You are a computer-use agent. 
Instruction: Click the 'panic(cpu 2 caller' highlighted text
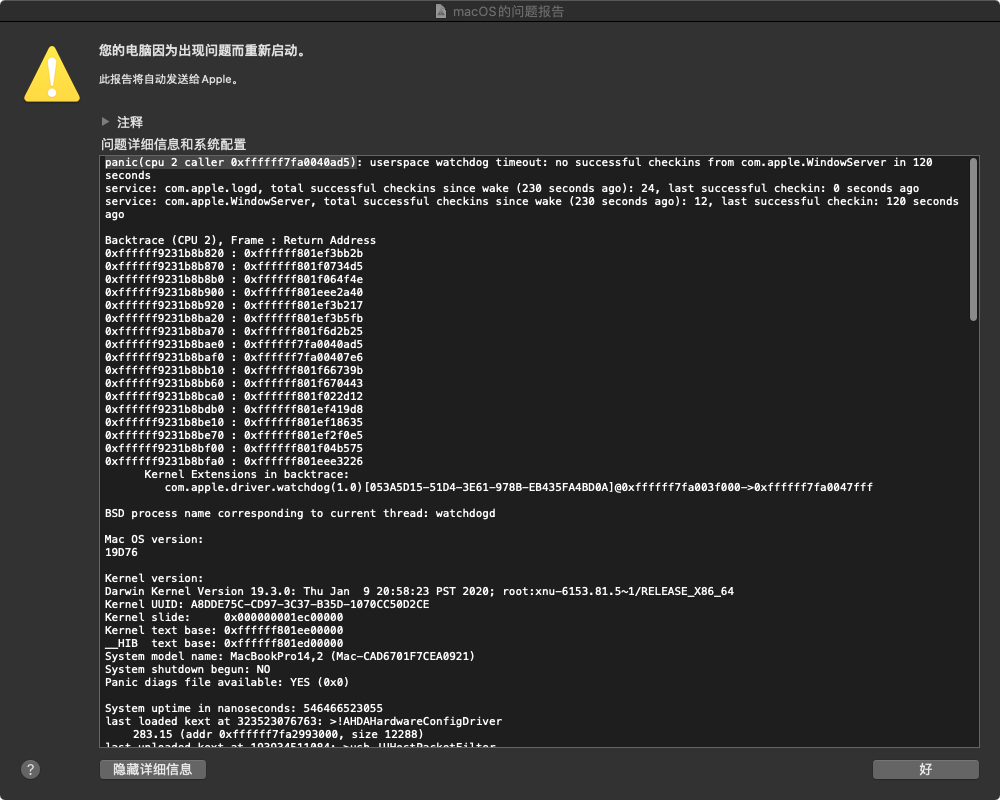pos(230,162)
